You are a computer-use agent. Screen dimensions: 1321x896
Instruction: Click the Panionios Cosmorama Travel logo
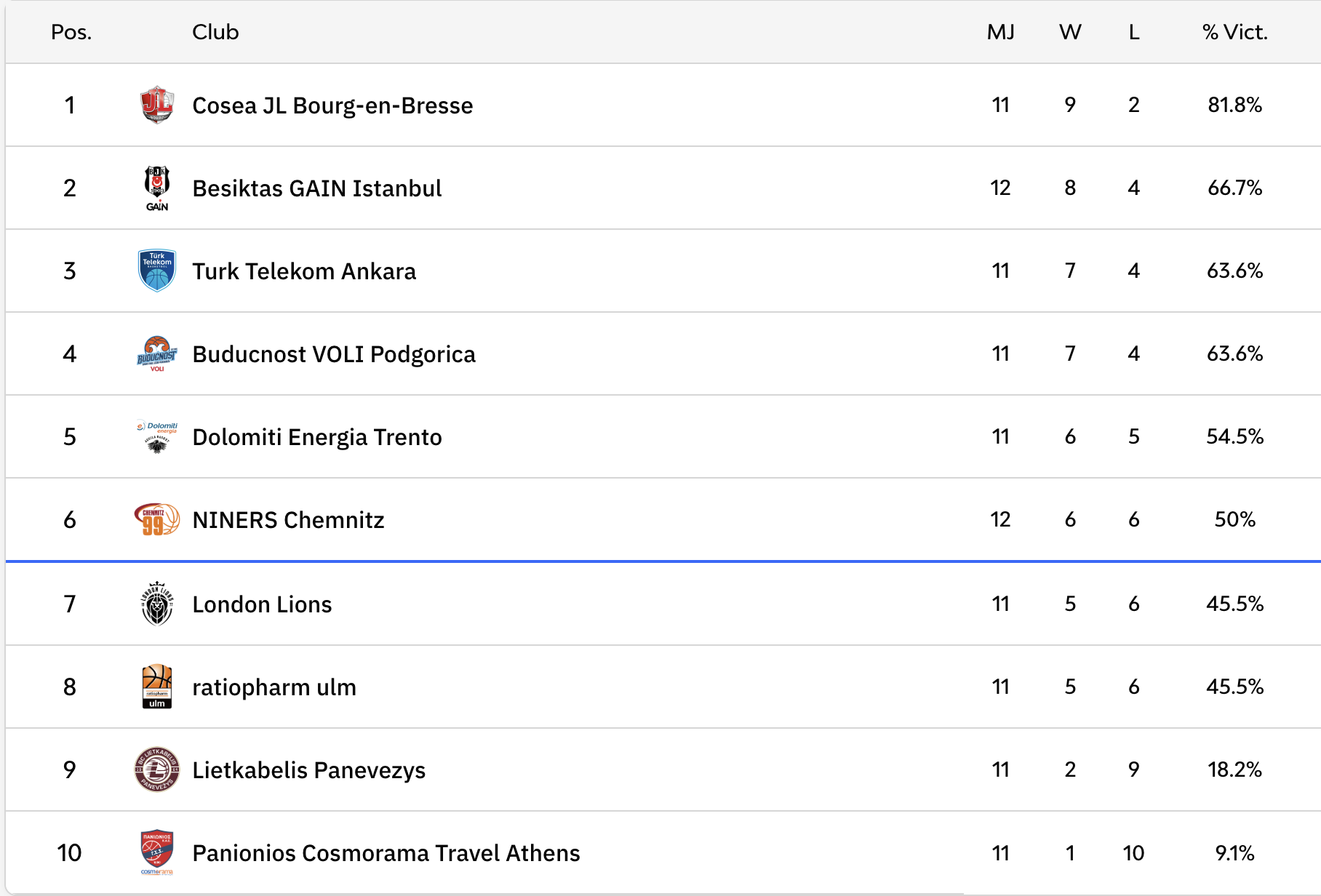(x=156, y=852)
